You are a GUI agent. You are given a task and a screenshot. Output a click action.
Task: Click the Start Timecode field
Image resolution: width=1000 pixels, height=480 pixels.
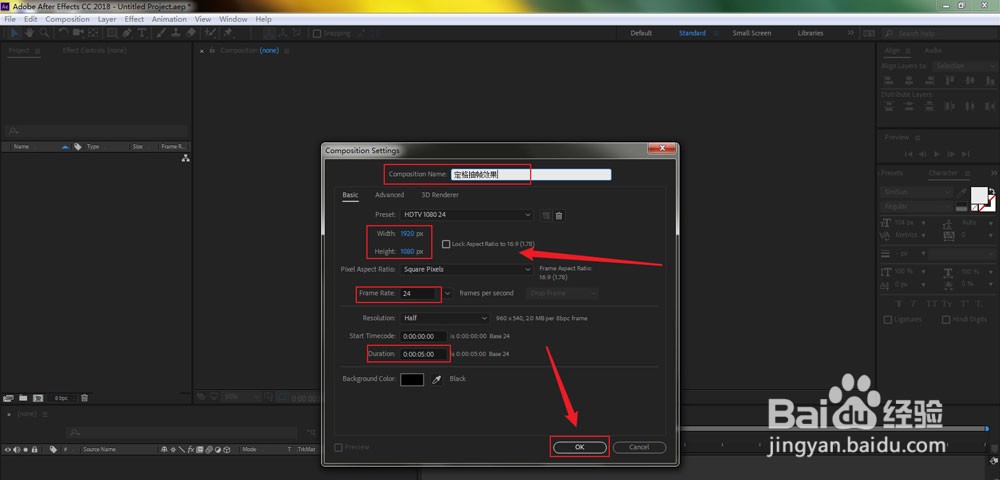423,336
